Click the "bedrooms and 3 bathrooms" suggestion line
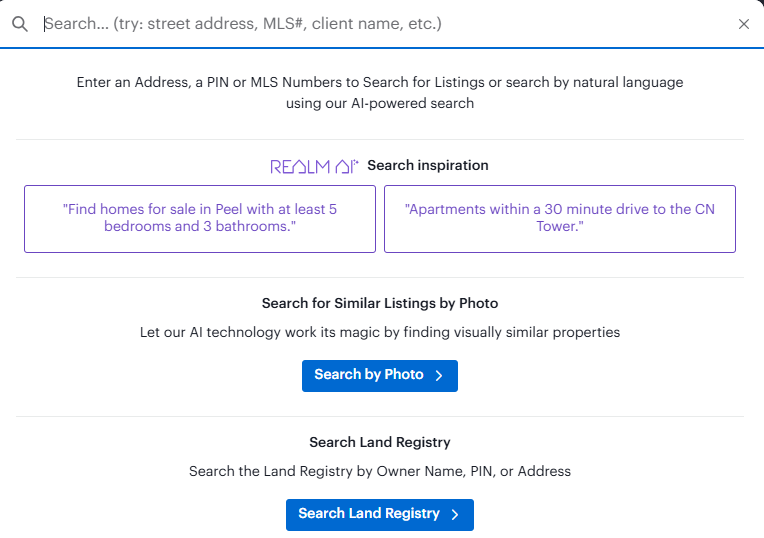764x538 pixels. (x=200, y=227)
